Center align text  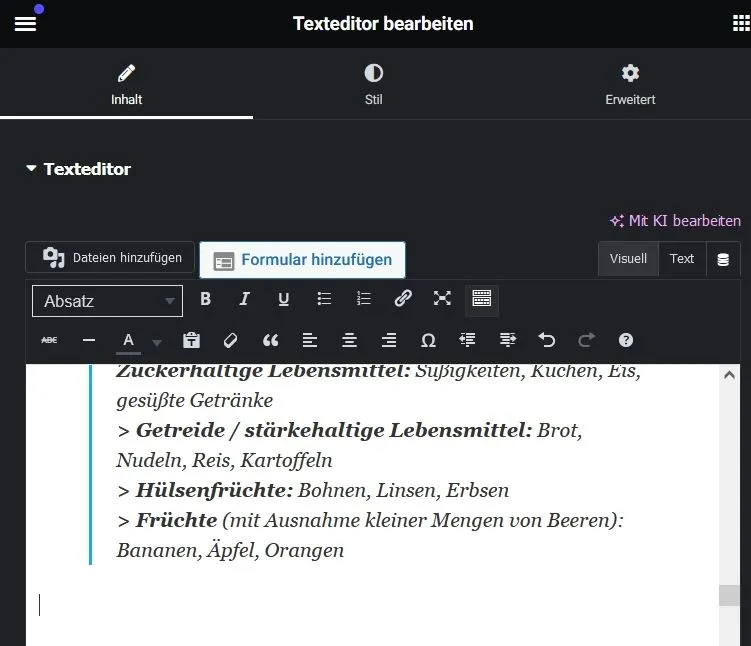[349, 340]
